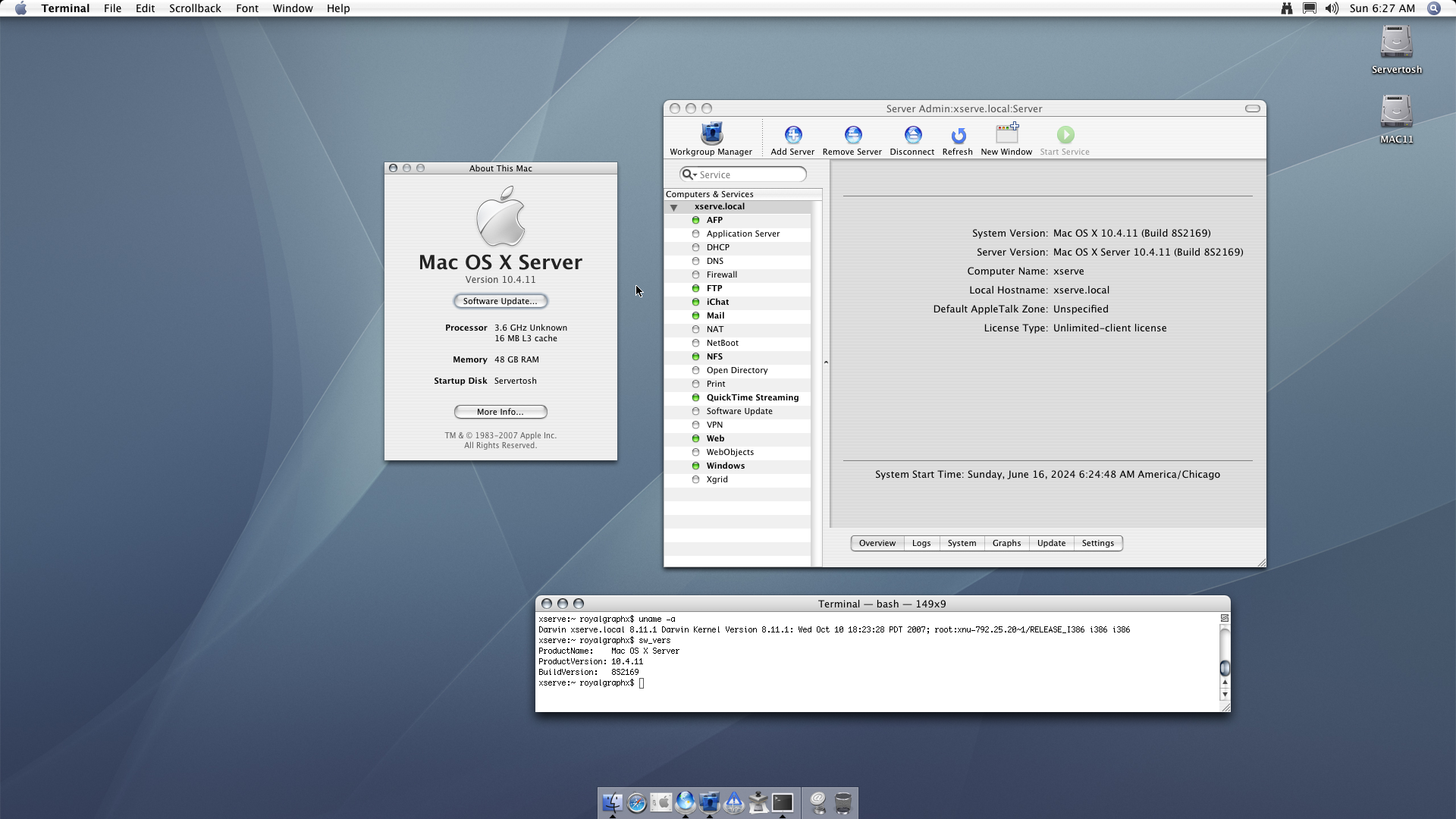Open the Apple menu
The width and height of the screenshot is (1456, 819).
(20, 8)
